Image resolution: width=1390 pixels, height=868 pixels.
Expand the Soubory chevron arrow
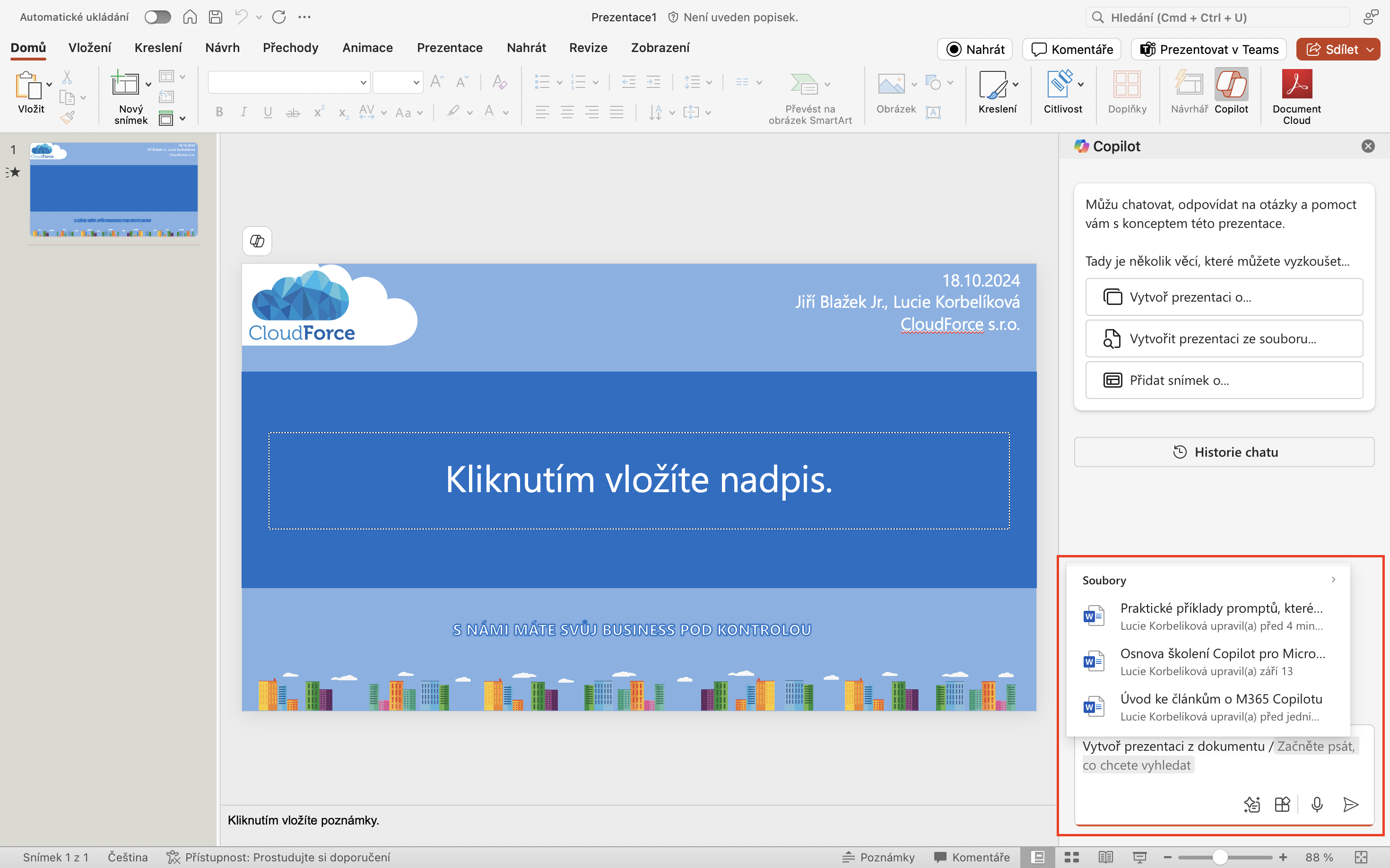point(1333,580)
